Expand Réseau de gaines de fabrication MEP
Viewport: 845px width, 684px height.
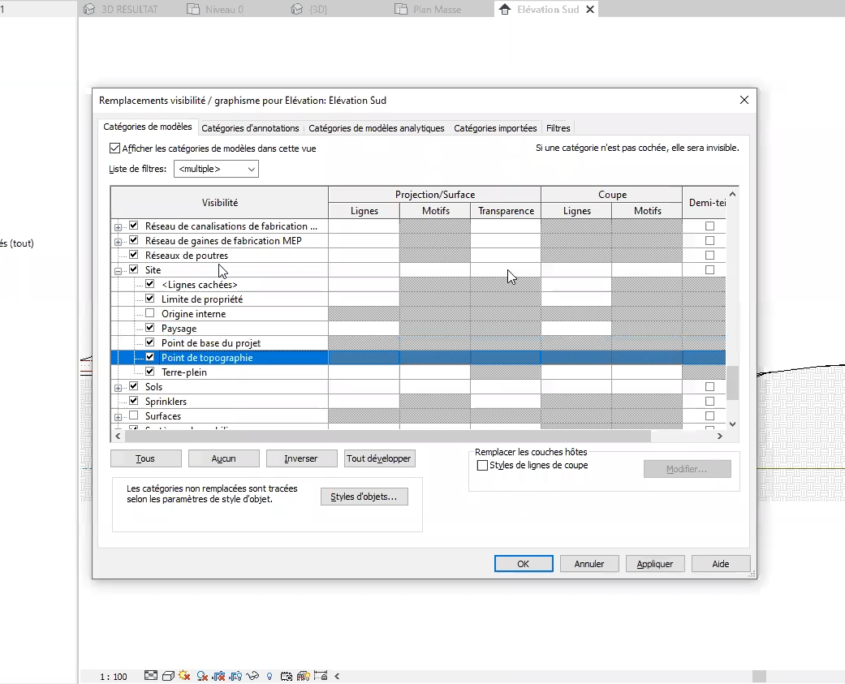click(118, 241)
